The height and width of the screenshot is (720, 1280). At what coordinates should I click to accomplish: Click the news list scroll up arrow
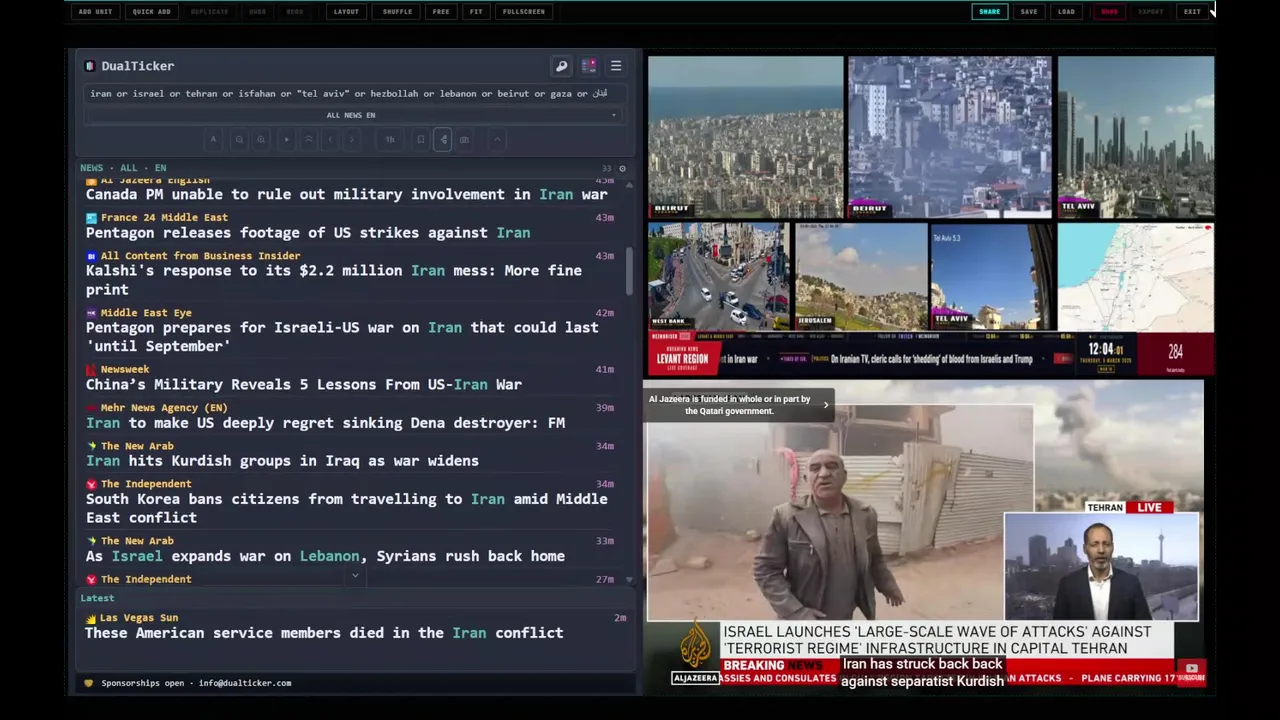click(629, 184)
